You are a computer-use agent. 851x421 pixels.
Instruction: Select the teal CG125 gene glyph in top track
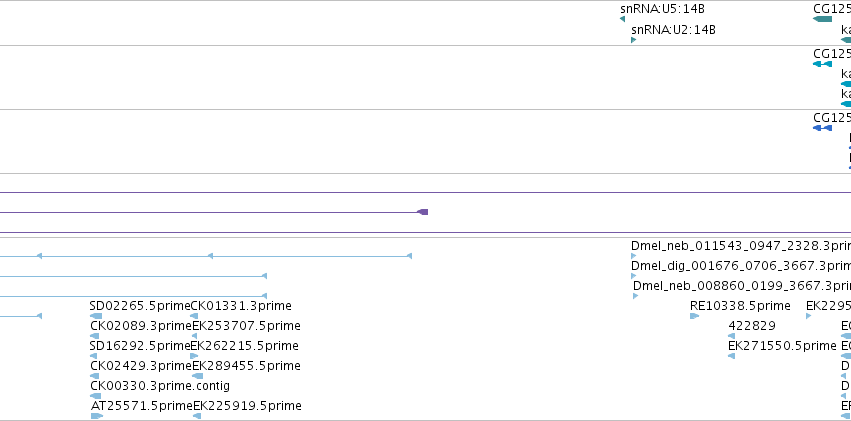[822, 20]
